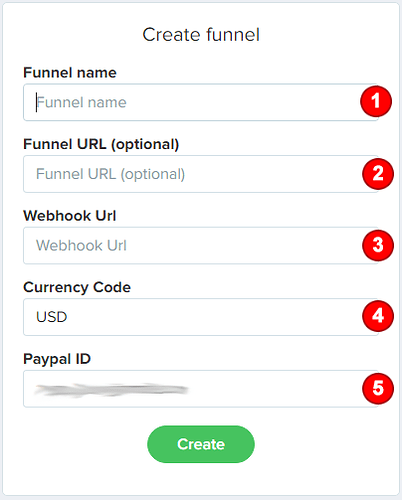Click the red number 3 badge
The image size is (402, 500).
378,245
